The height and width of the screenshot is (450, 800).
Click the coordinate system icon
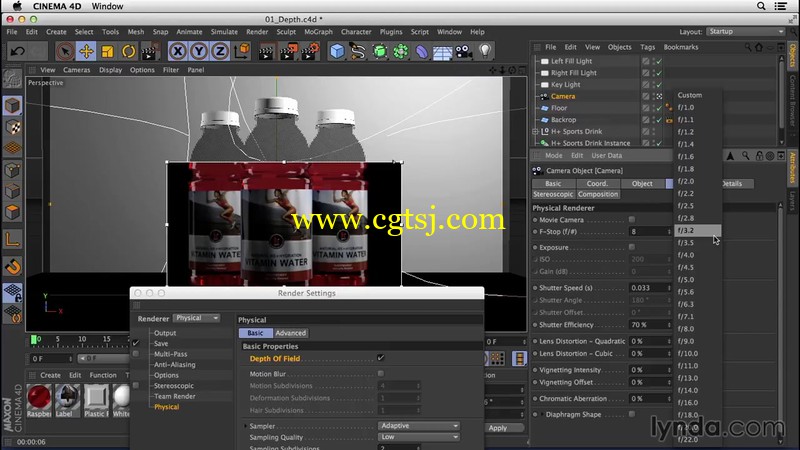click(x=242, y=51)
